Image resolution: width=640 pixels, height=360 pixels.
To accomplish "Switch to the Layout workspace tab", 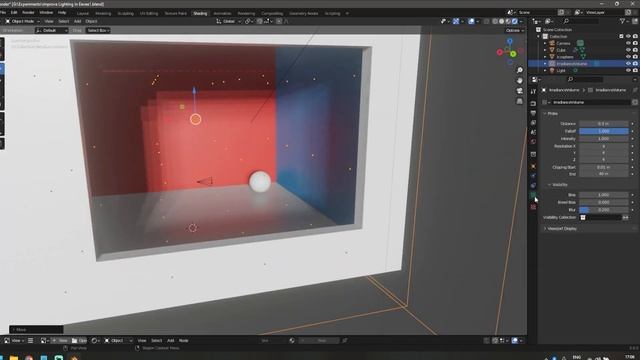I will 82,13.
